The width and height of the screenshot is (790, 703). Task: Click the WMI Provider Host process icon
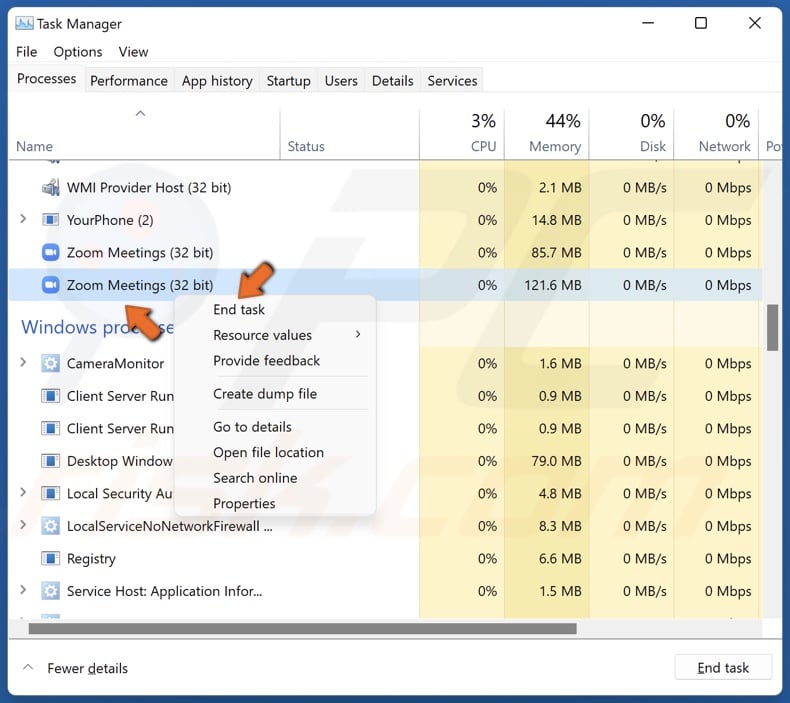tap(50, 187)
